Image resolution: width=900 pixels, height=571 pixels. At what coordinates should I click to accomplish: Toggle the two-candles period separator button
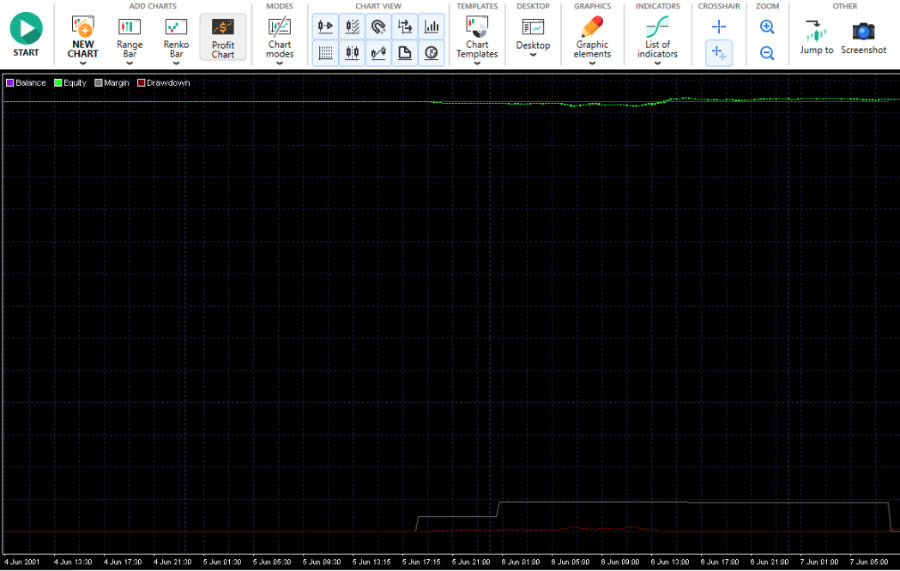coord(352,53)
